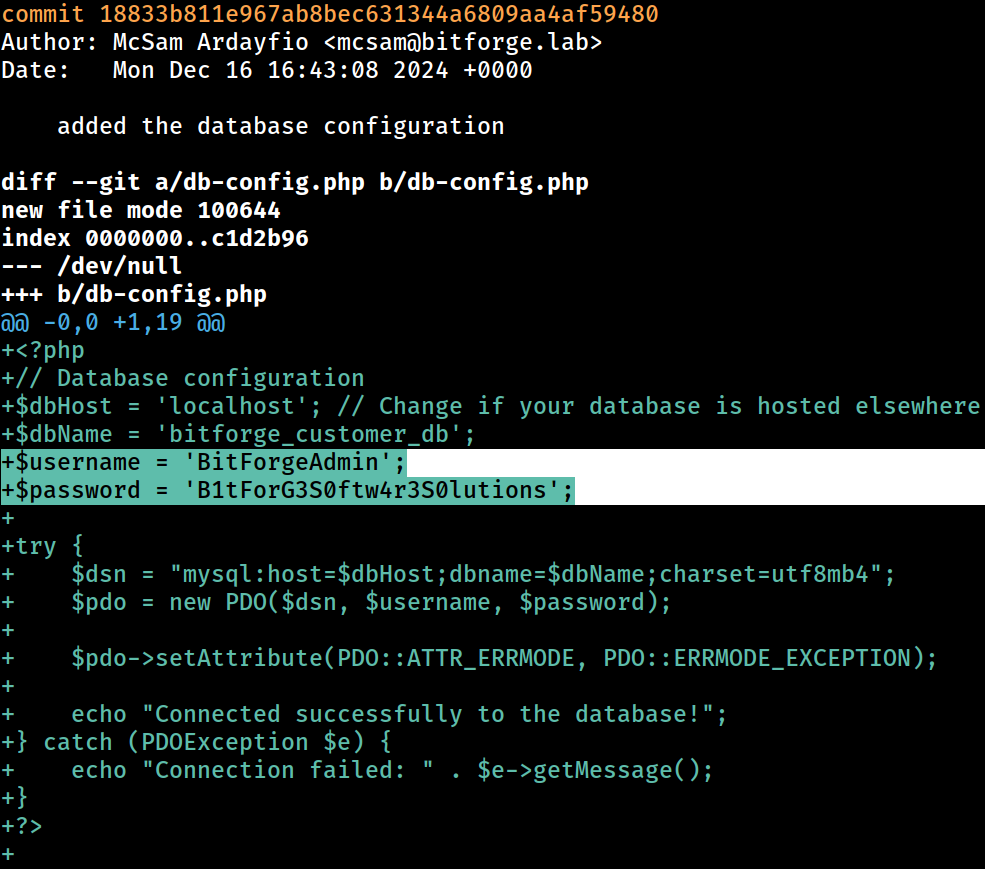Click the 'Connection failed' echo line

coord(392,770)
